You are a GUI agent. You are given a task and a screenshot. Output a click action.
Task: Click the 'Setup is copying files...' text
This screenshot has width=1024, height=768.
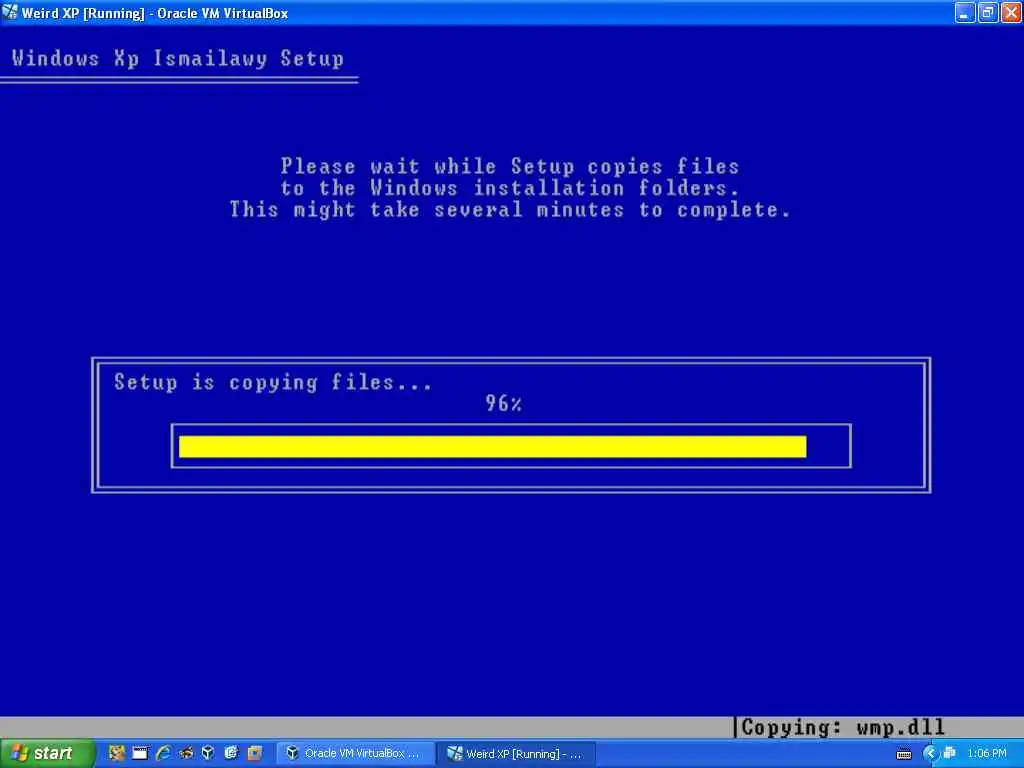(273, 382)
